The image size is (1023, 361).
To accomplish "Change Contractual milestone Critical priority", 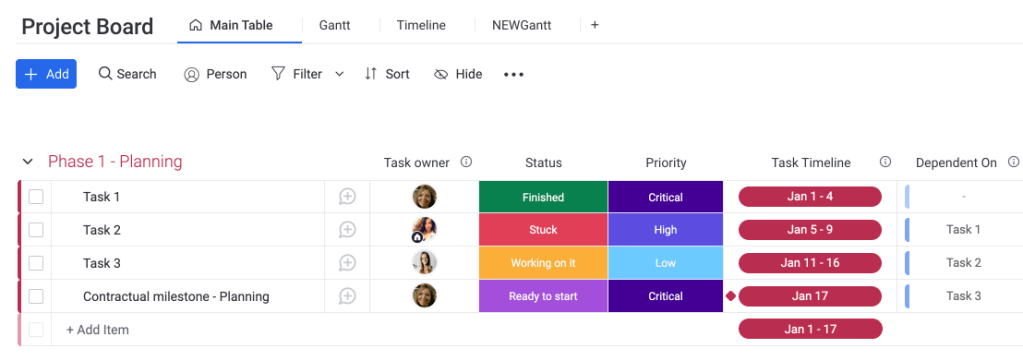I will click(x=665, y=296).
